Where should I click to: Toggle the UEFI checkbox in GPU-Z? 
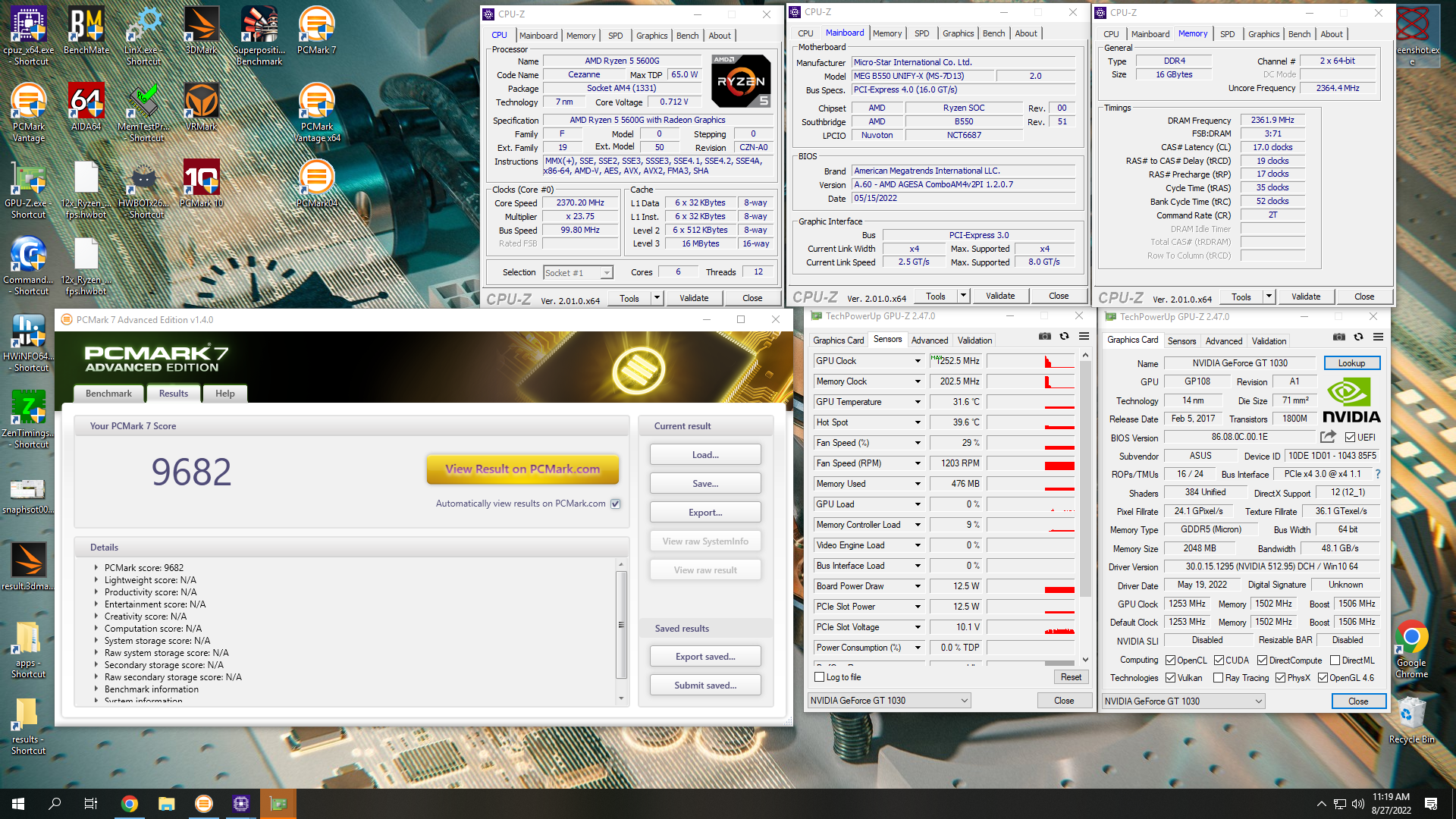(x=1350, y=438)
